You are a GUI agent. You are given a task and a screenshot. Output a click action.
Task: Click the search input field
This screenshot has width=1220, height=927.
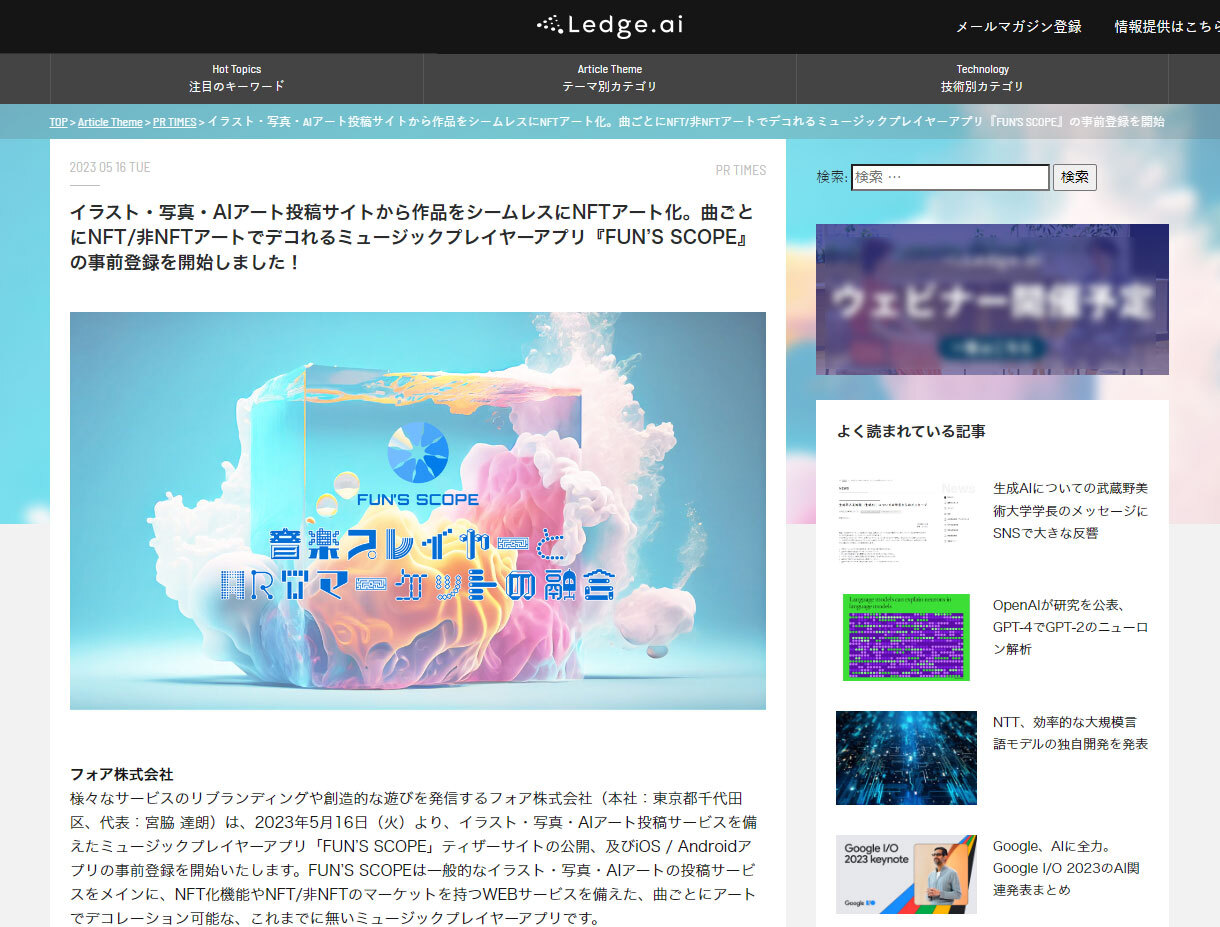pyautogui.click(x=950, y=177)
